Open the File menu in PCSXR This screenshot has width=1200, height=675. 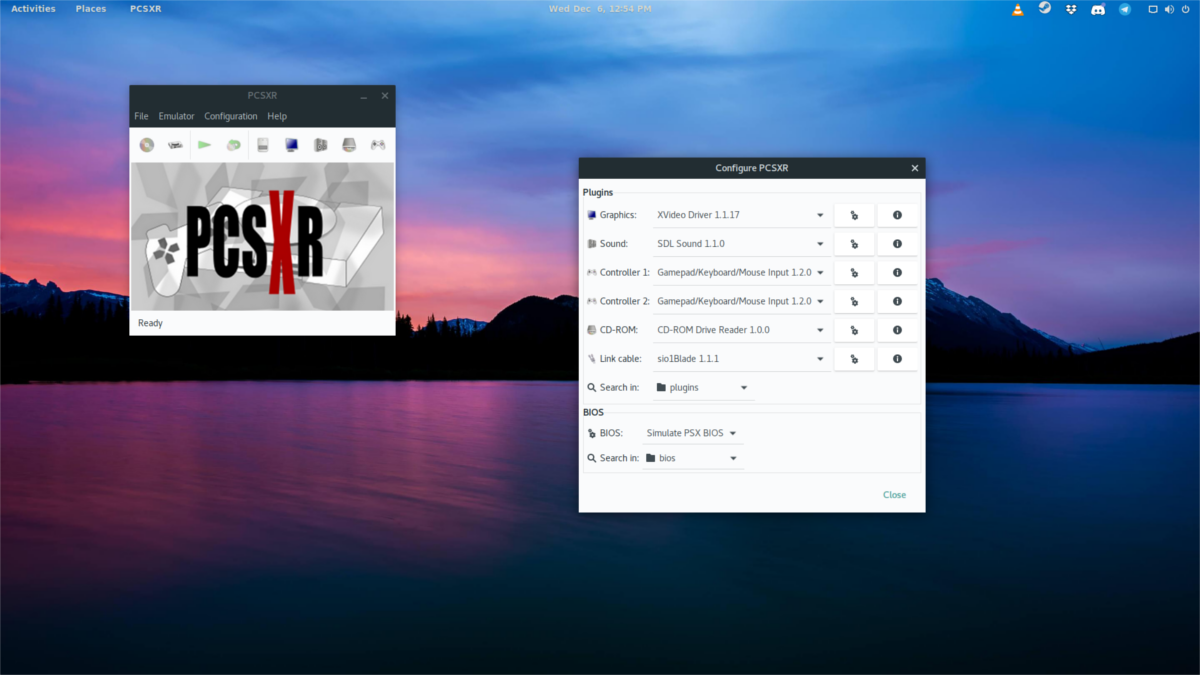coord(141,116)
